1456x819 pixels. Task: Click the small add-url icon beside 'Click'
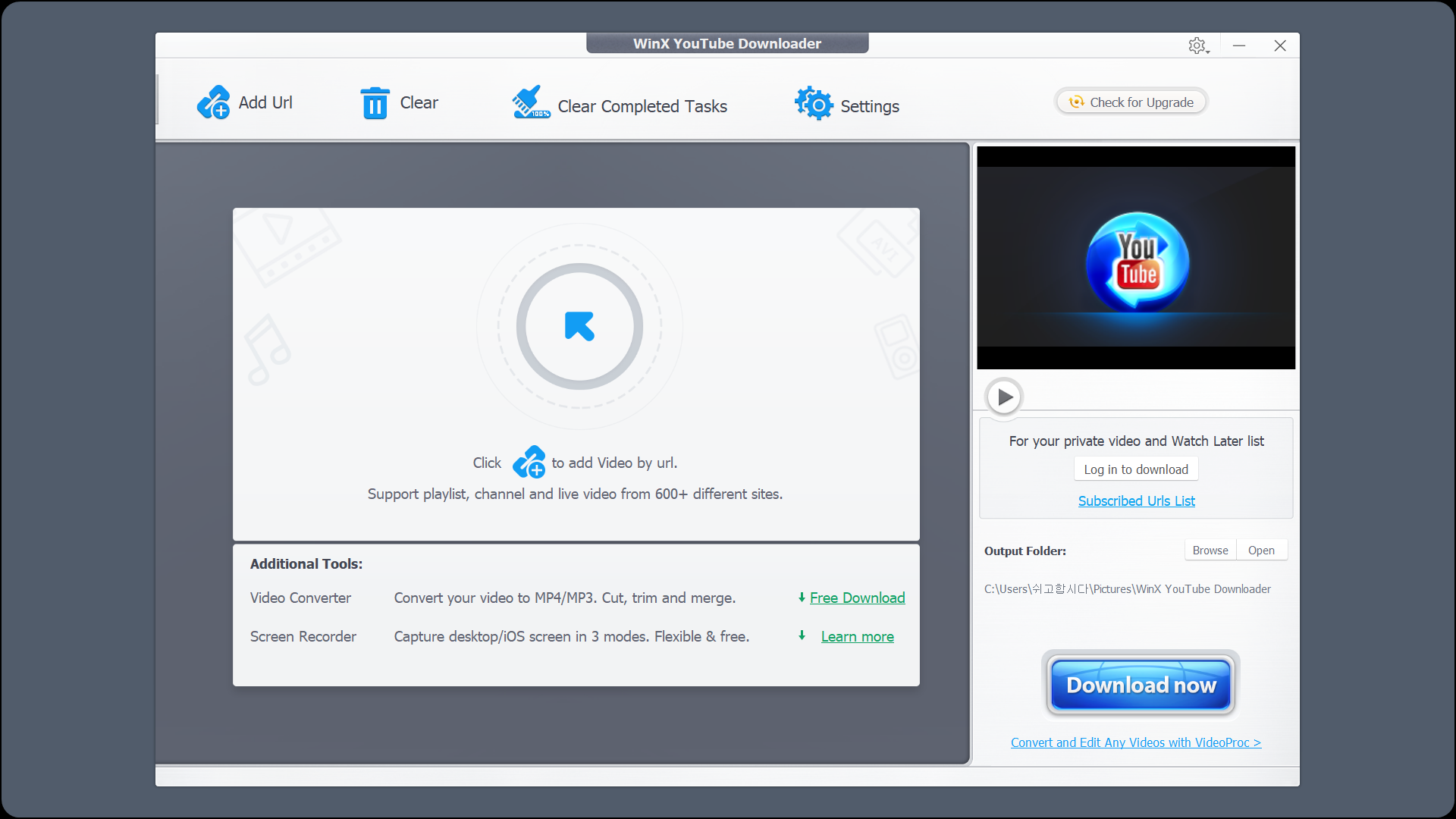(x=529, y=462)
